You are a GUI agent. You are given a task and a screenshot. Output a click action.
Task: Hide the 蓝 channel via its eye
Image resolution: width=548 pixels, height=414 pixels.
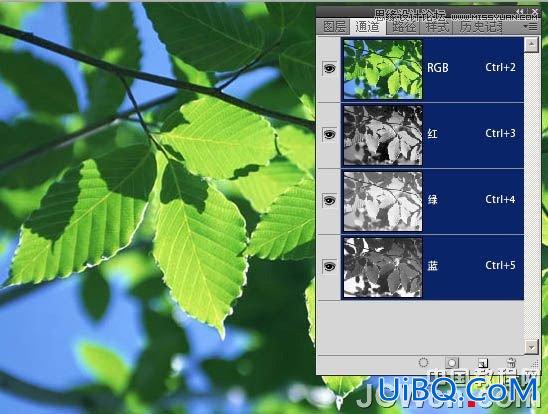point(329,267)
